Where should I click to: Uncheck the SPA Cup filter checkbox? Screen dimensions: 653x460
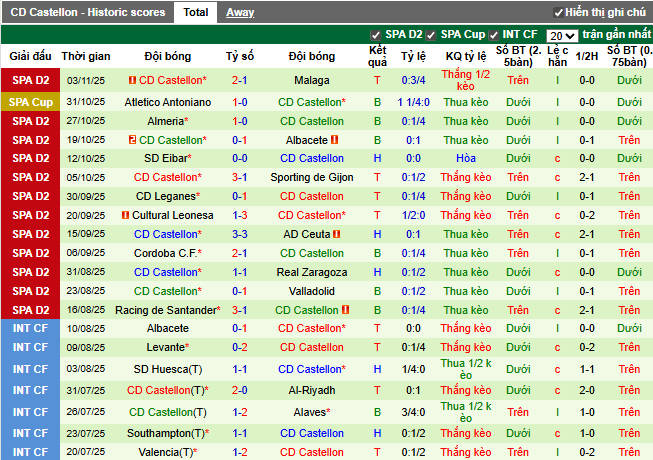pyautogui.click(x=431, y=35)
